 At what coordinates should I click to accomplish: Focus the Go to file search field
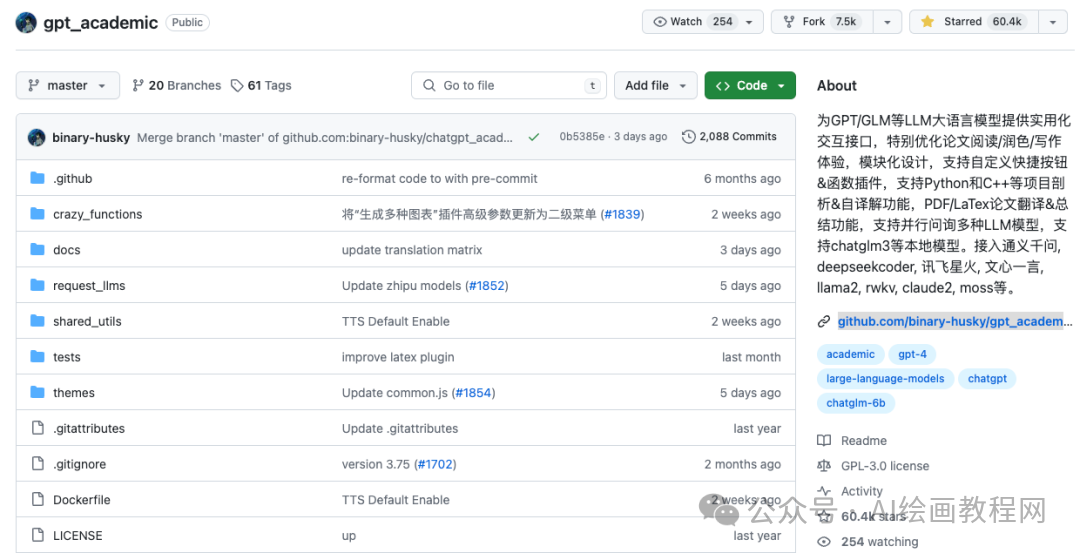pos(509,85)
